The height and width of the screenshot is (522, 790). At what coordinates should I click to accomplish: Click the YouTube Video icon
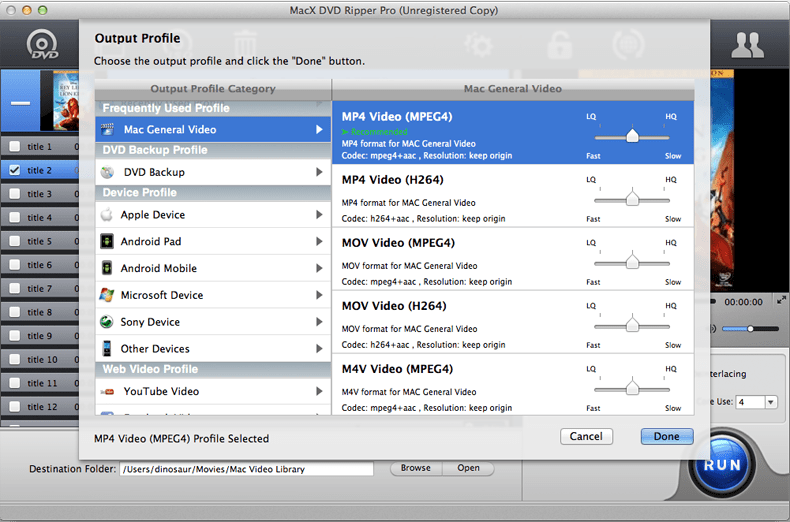click(x=107, y=392)
